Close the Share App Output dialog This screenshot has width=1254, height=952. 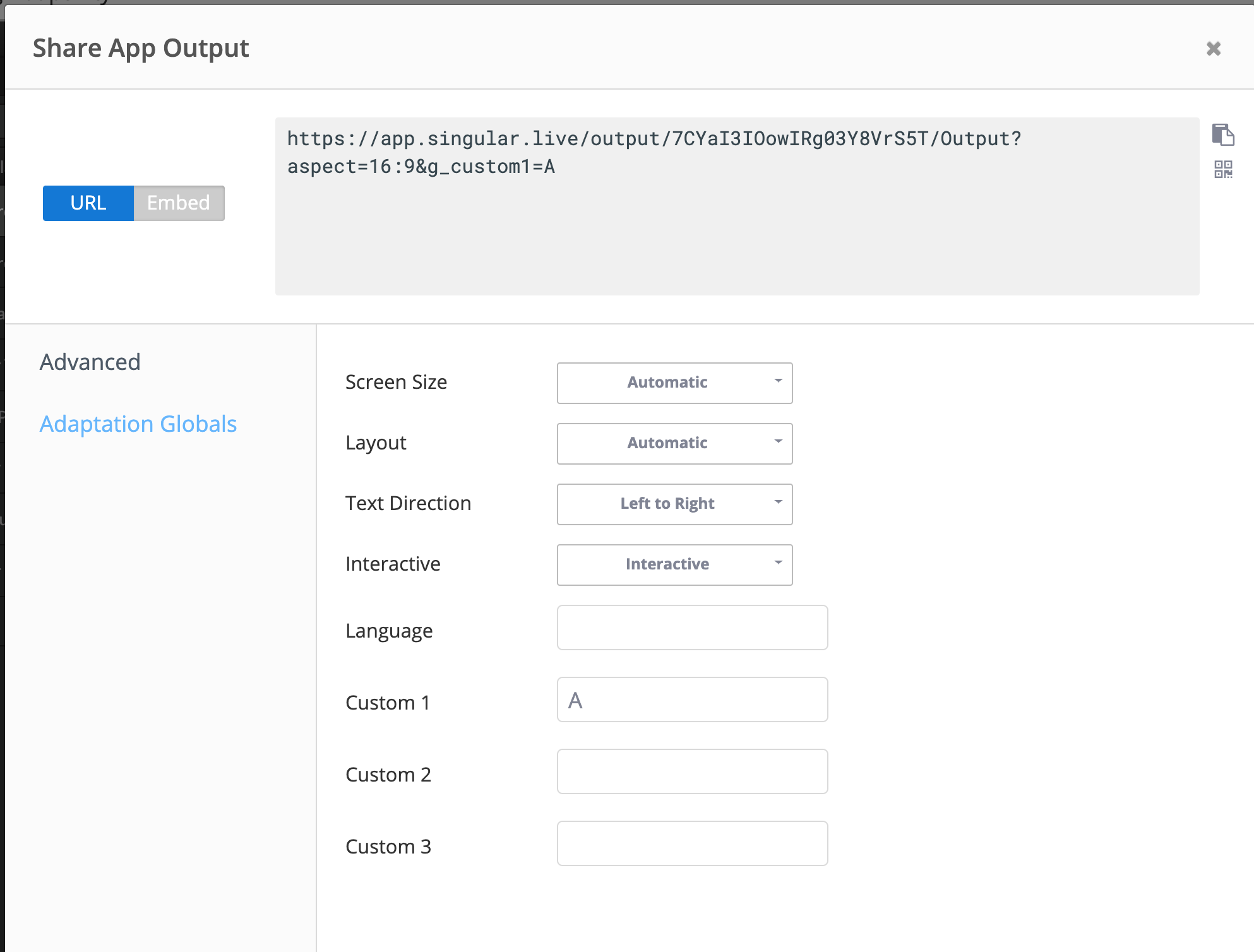point(1213,49)
